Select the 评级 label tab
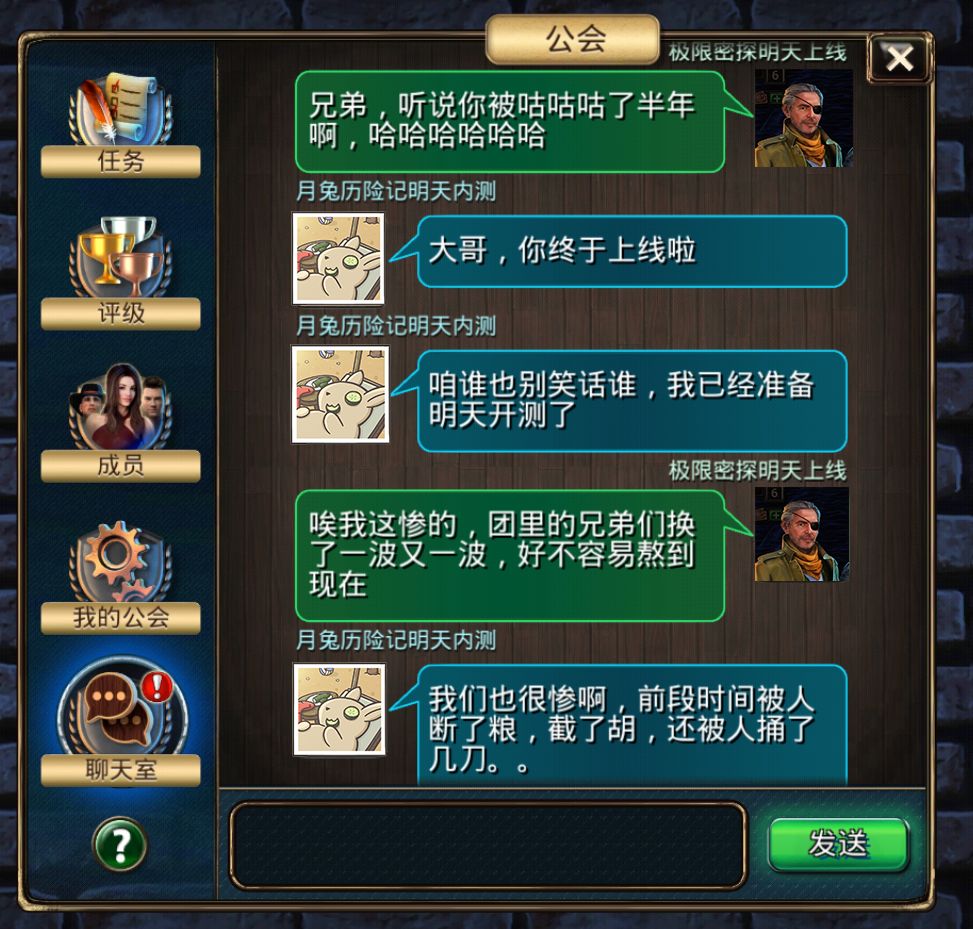This screenshot has width=973, height=929. click(120, 313)
